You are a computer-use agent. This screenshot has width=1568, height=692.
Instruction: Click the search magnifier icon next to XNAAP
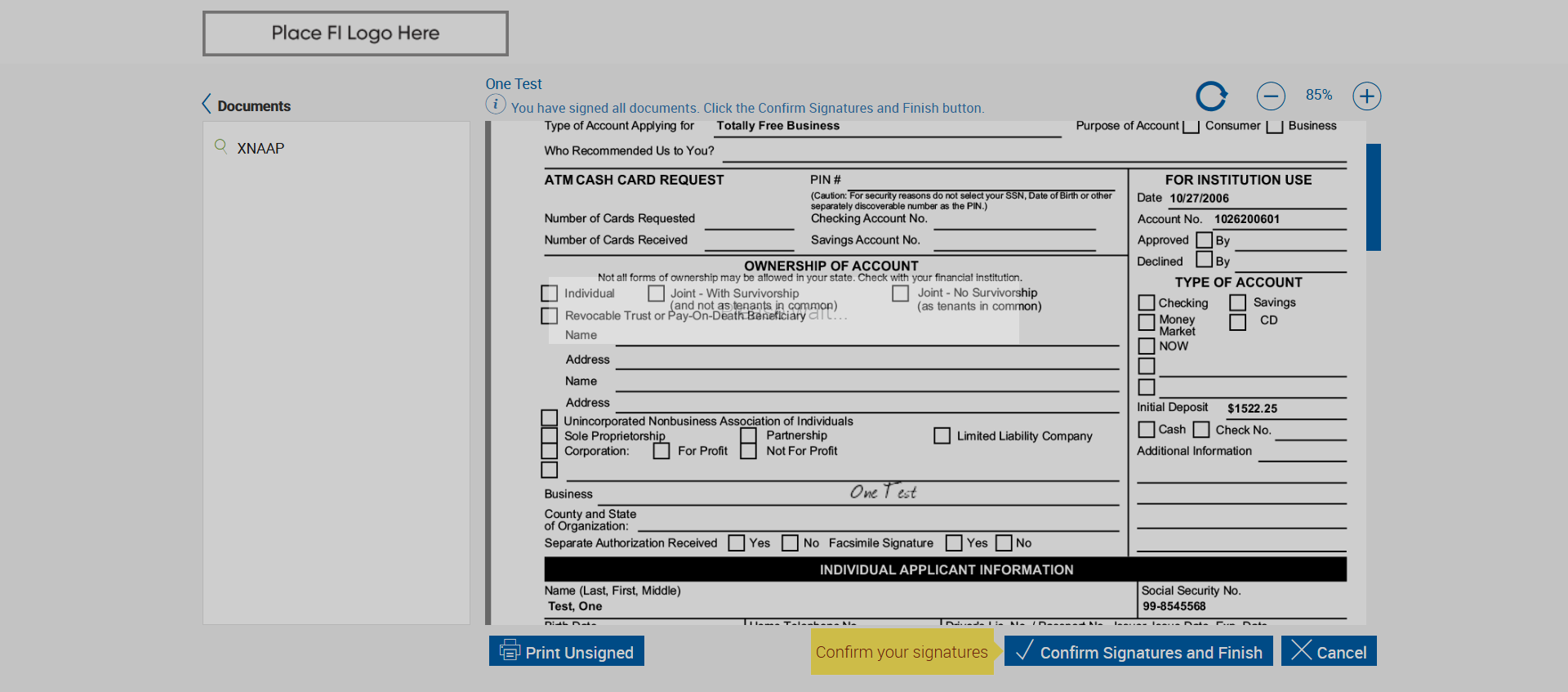[220, 146]
